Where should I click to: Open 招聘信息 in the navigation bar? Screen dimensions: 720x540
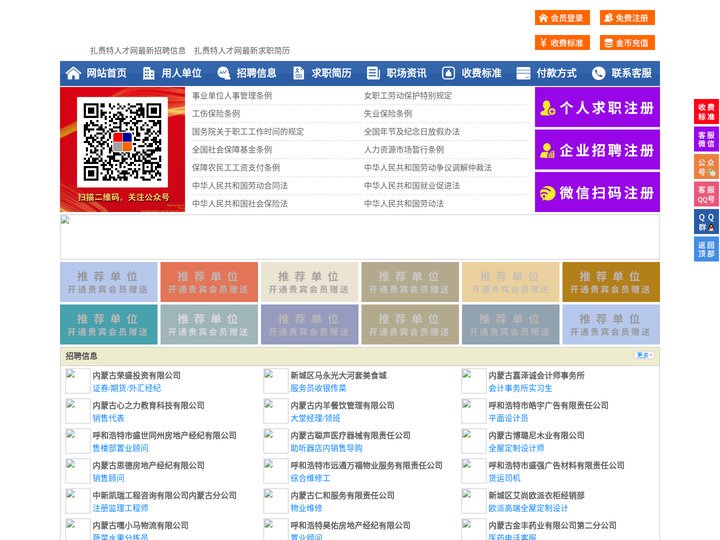[256, 73]
